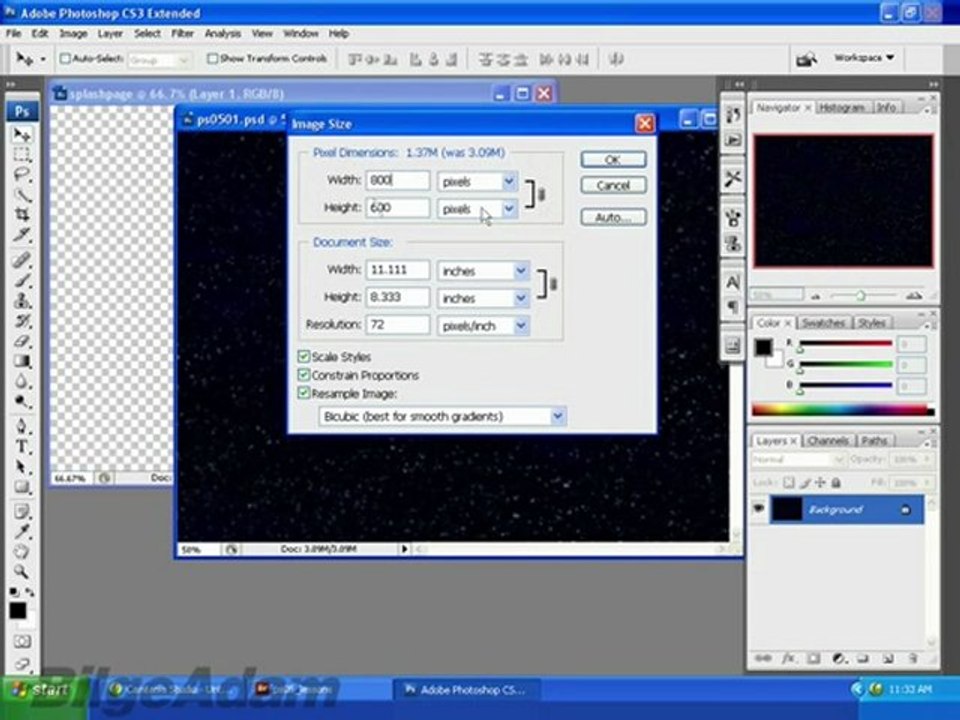Open layer blend mode Normal dropdown

coord(798,459)
